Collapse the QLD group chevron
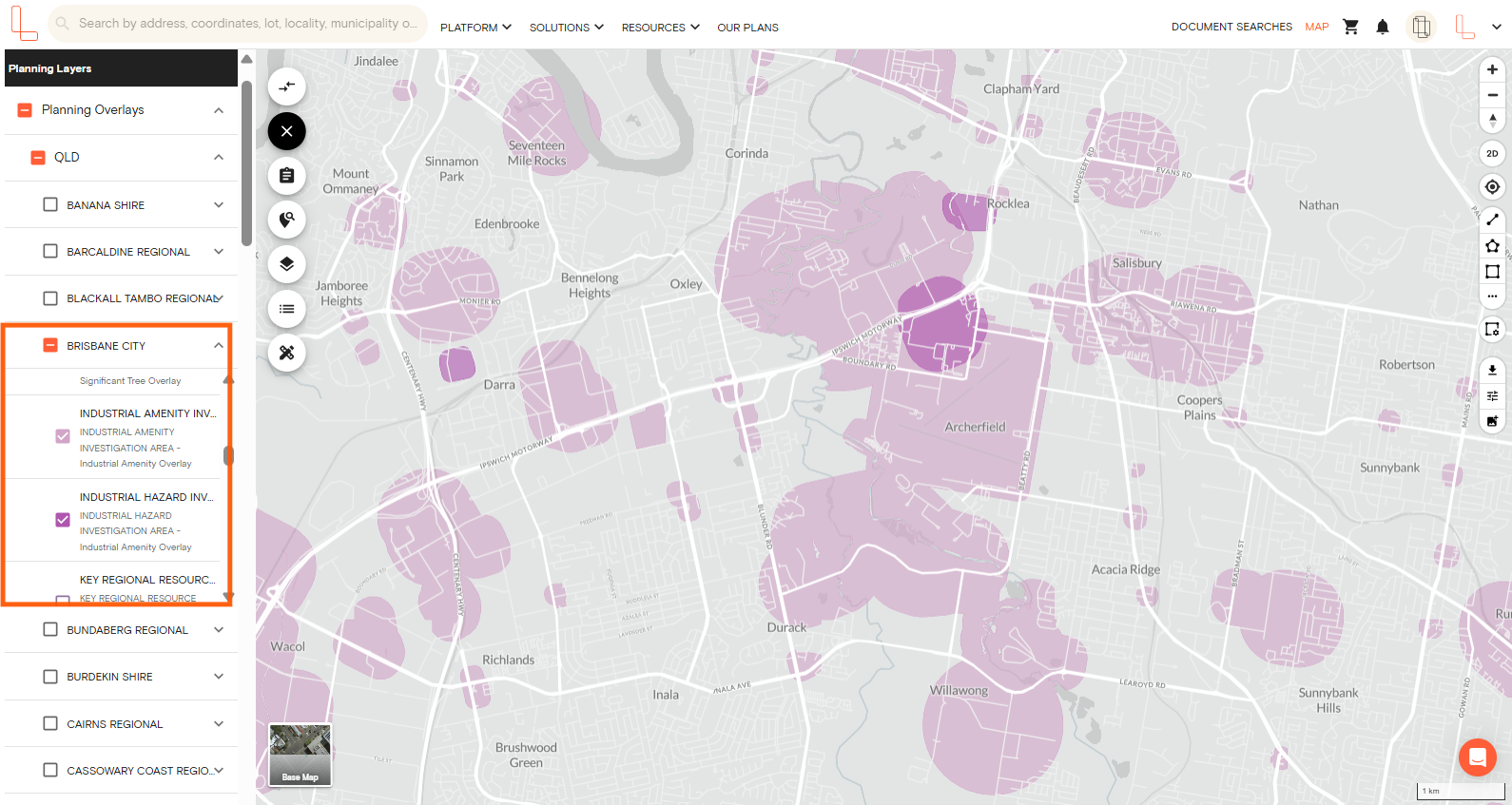The width and height of the screenshot is (1512, 805). tap(219, 157)
